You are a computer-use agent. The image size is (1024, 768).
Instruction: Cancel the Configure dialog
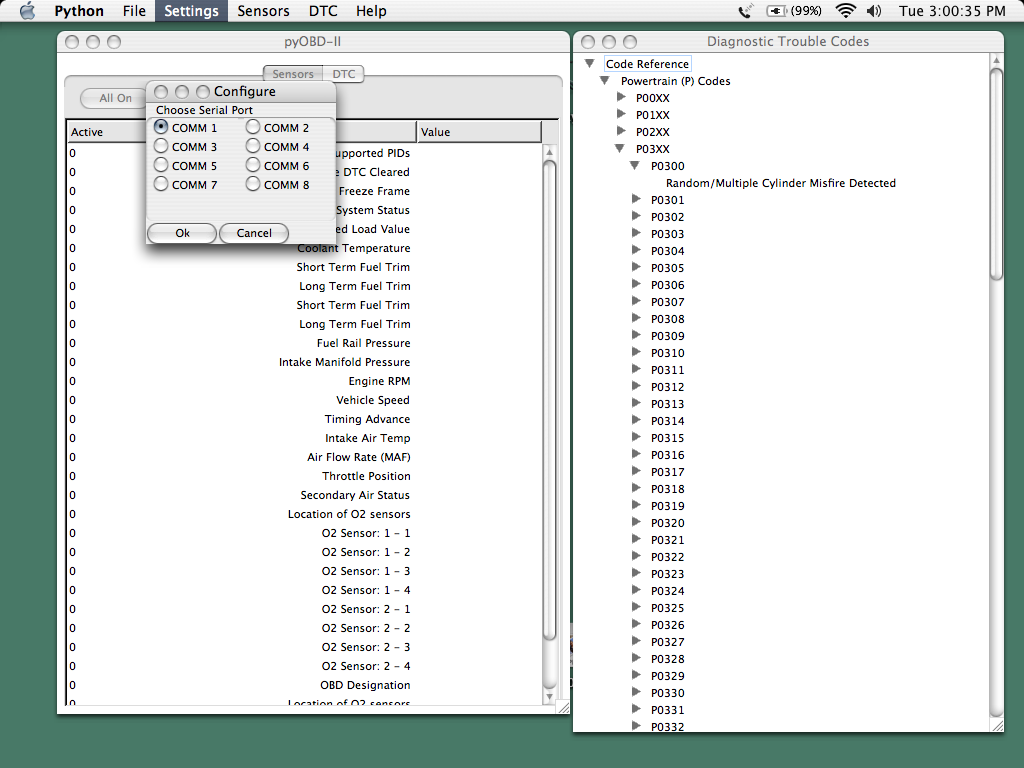(254, 233)
